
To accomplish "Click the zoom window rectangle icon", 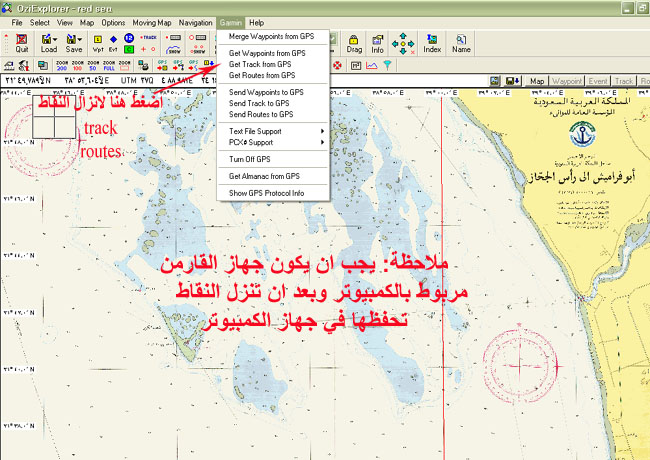I will click(124, 65).
